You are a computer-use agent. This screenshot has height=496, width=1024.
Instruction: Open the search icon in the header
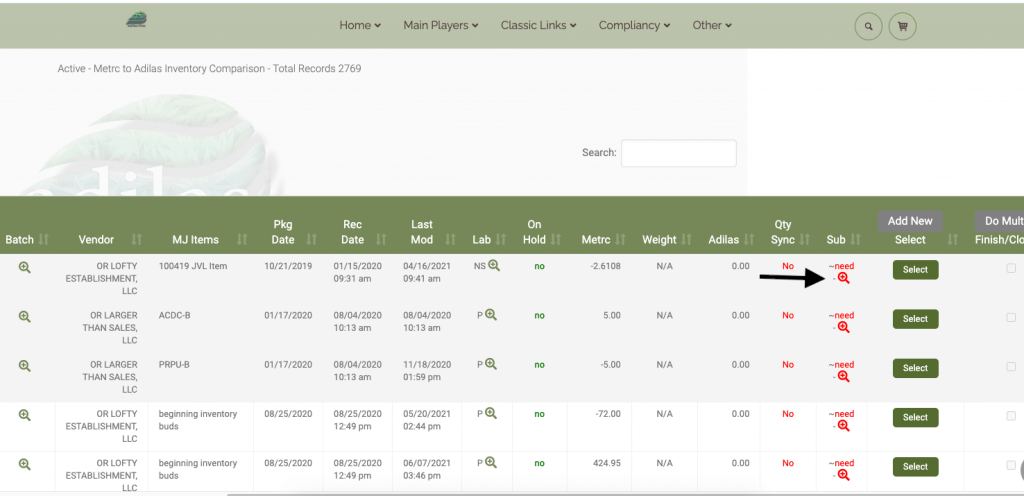click(x=869, y=27)
